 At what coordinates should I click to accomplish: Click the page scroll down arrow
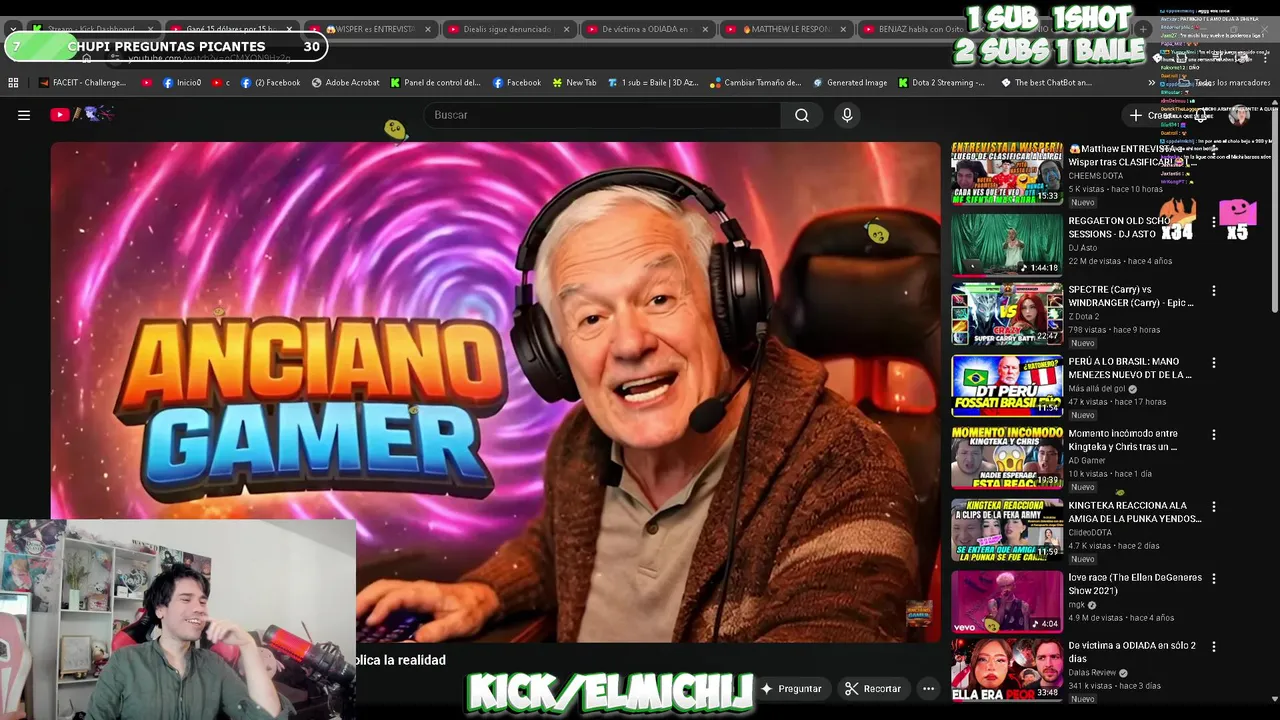point(1274,700)
